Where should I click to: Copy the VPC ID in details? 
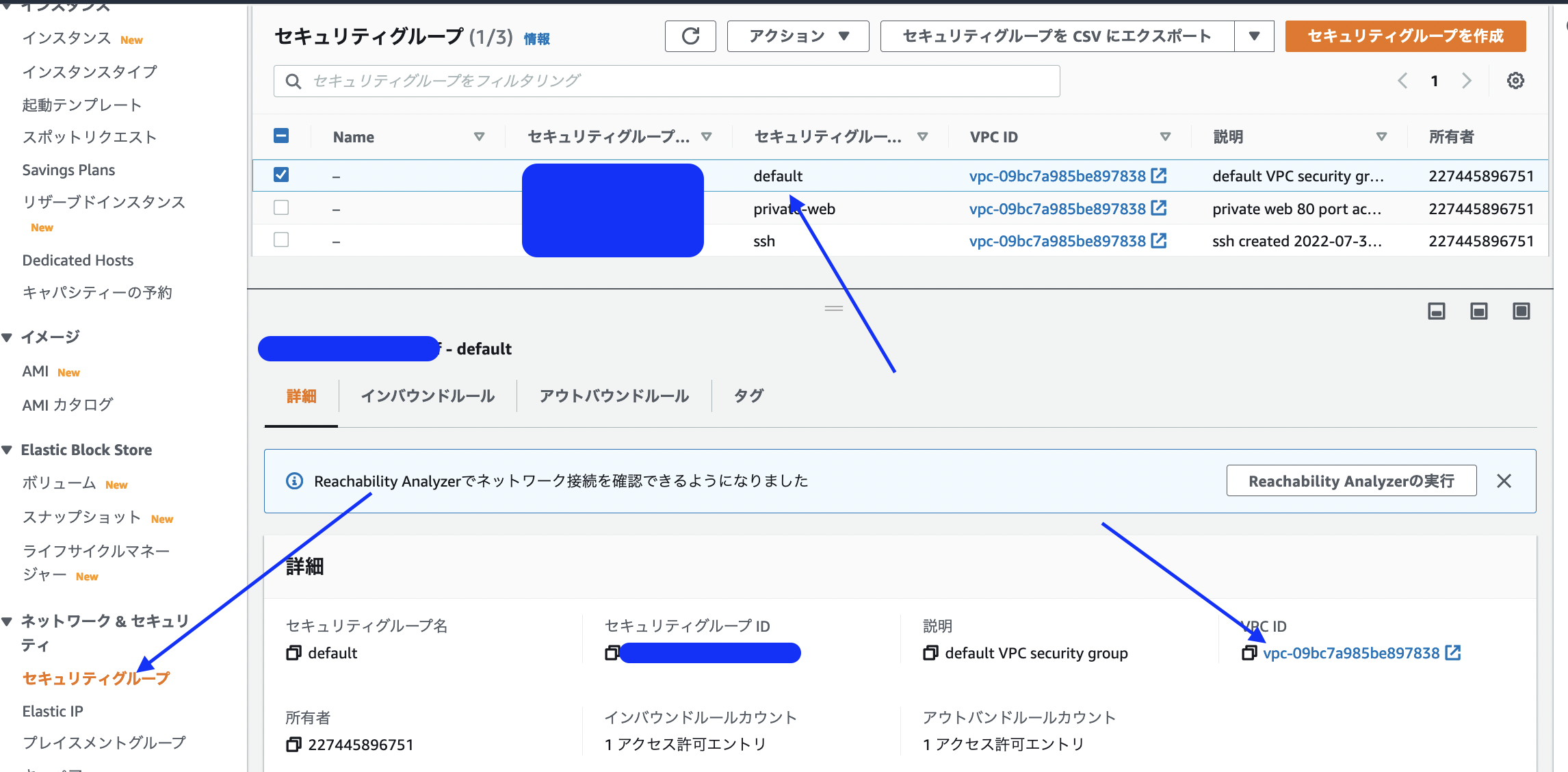[1249, 653]
